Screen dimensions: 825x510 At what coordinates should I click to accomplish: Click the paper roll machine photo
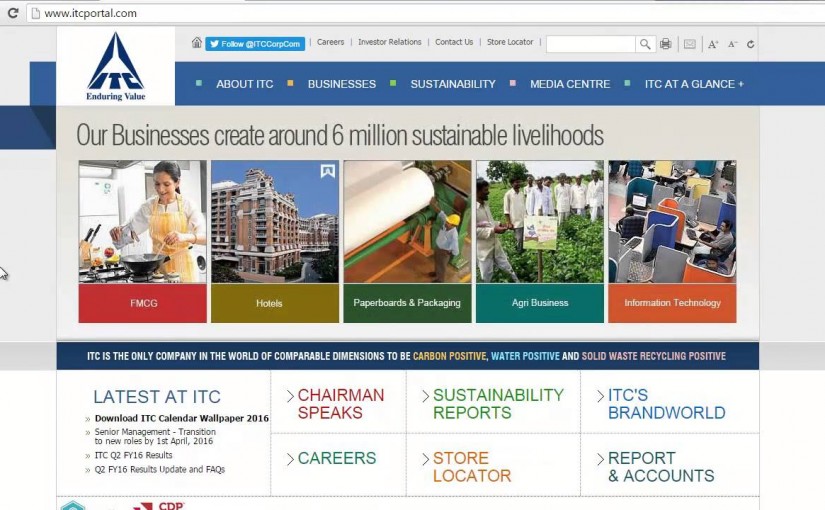click(x=408, y=222)
